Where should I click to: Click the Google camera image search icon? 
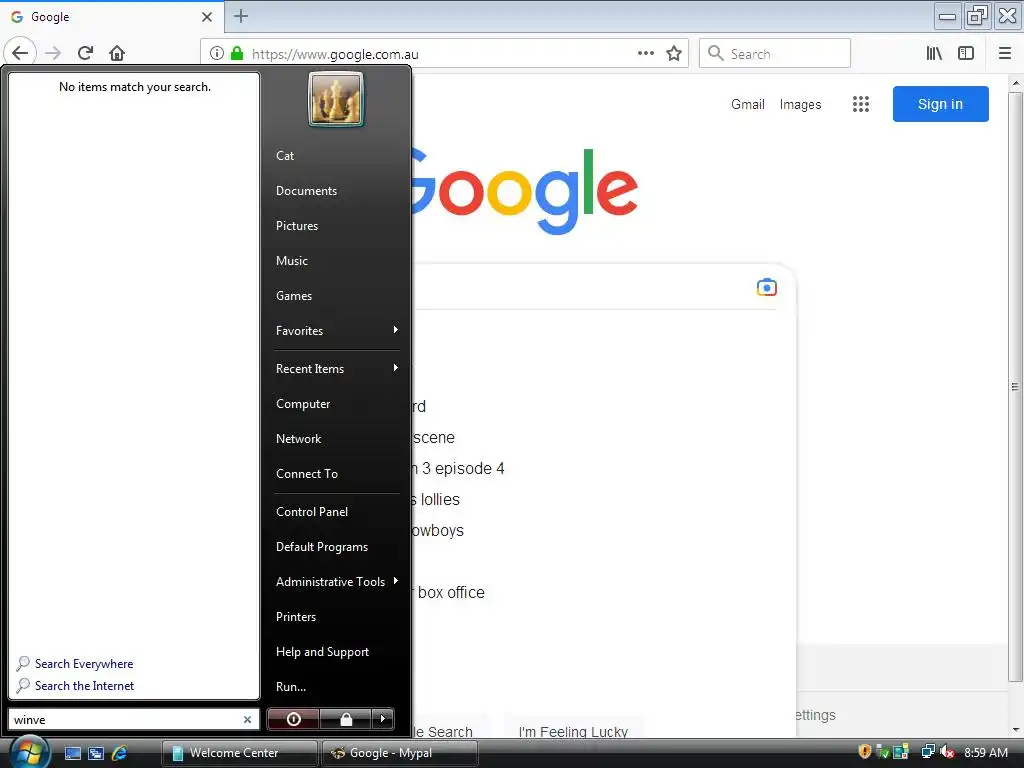[x=767, y=287]
